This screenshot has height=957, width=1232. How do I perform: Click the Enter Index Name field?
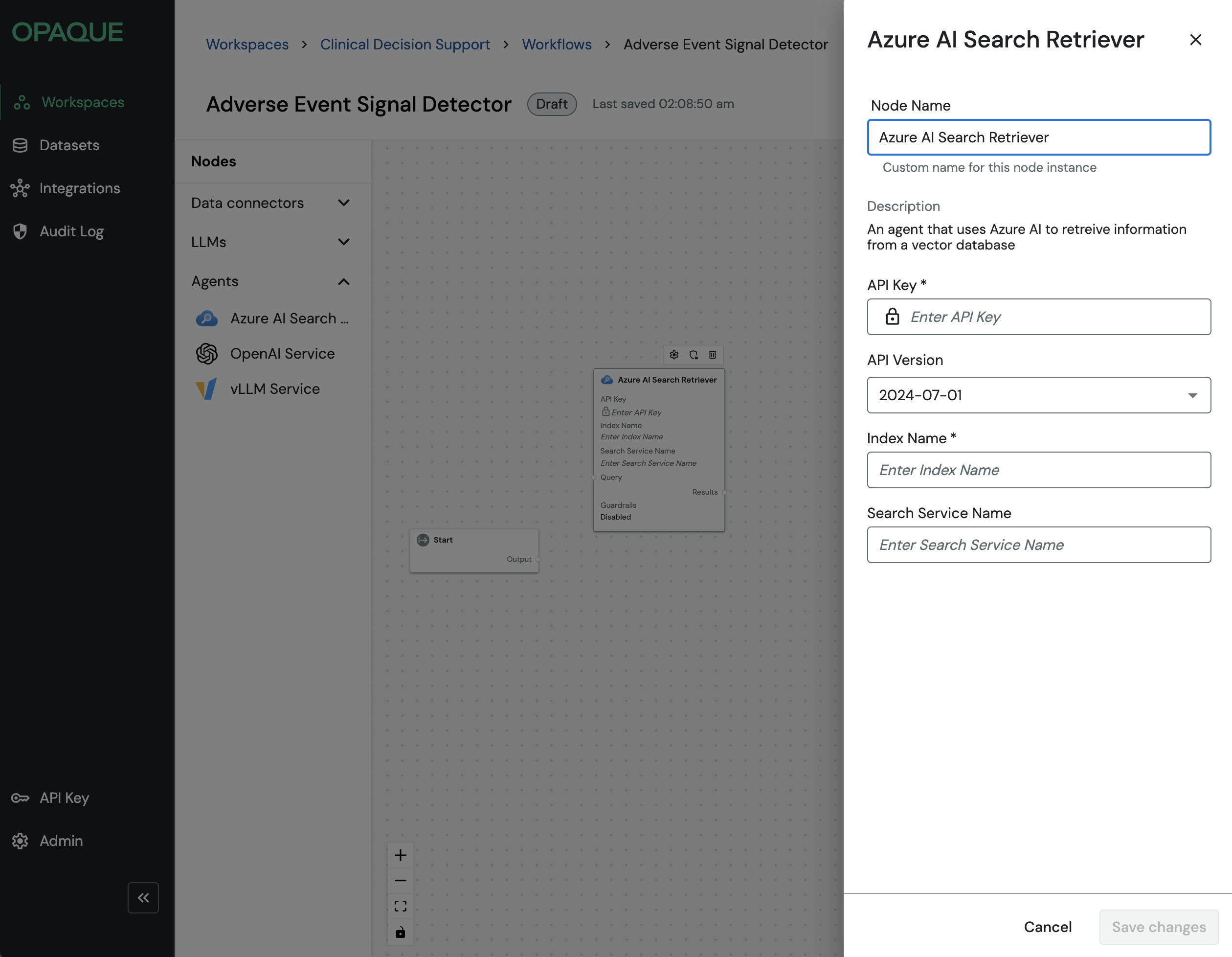tap(1038, 470)
